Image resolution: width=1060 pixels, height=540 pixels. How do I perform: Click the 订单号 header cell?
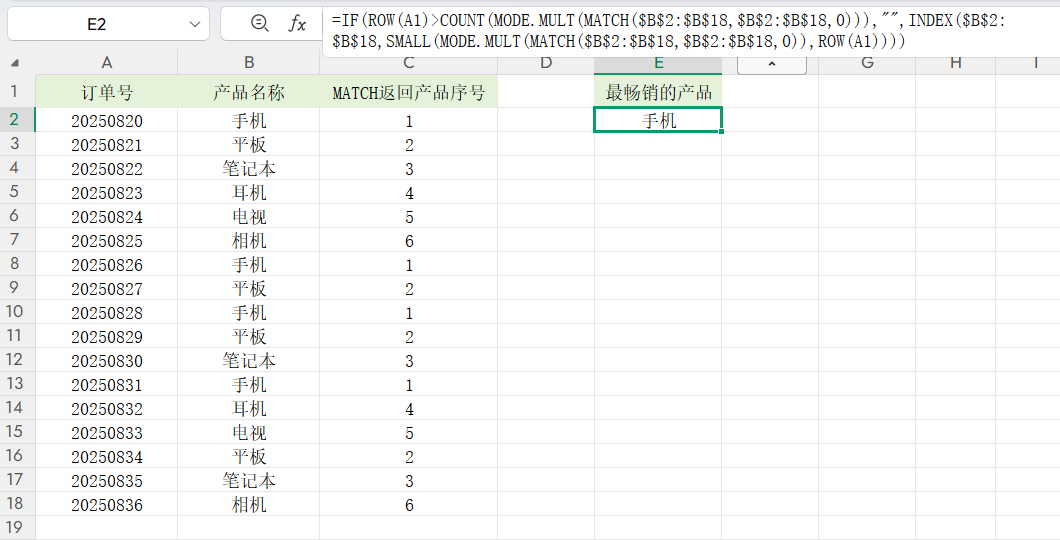pyautogui.click(x=106, y=93)
